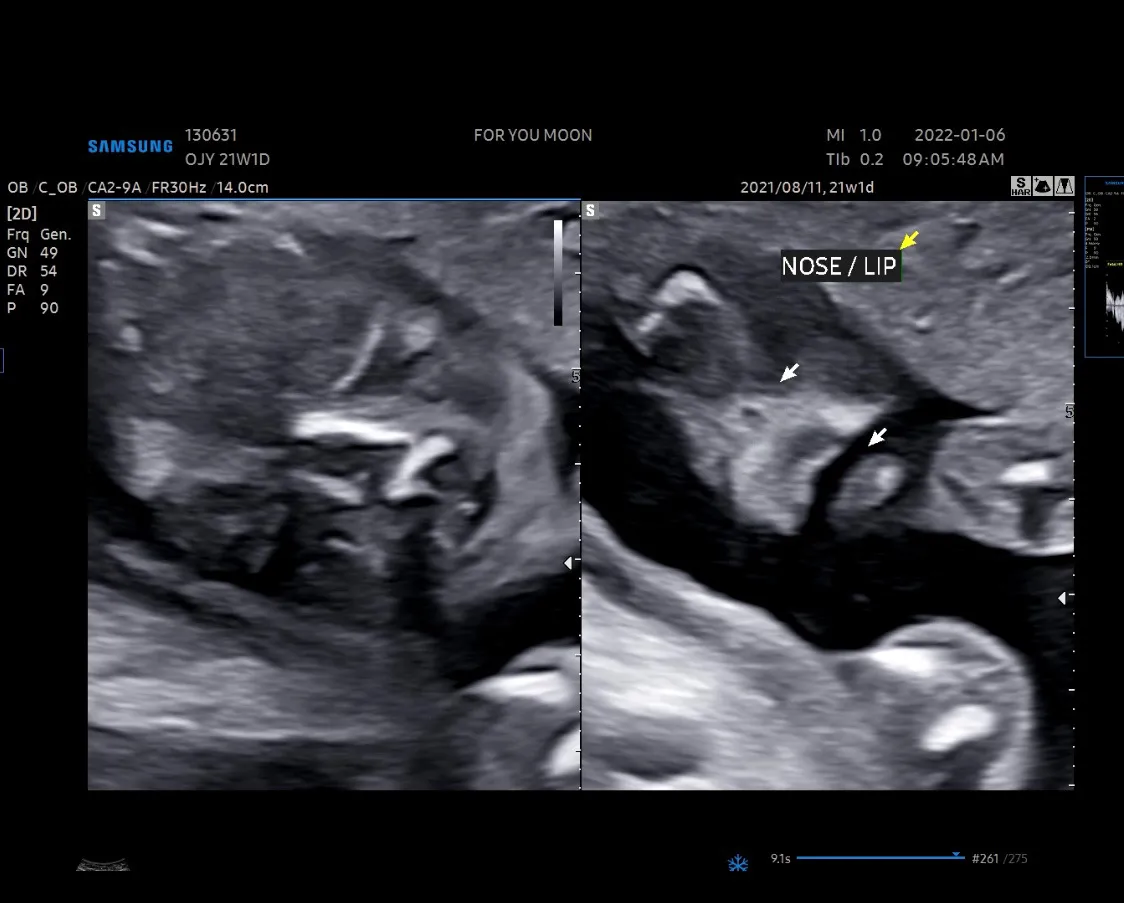Click the 2021/08/11, 21w1d exam date
The width and height of the screenshot is (1124, 903).
point(806,187)
